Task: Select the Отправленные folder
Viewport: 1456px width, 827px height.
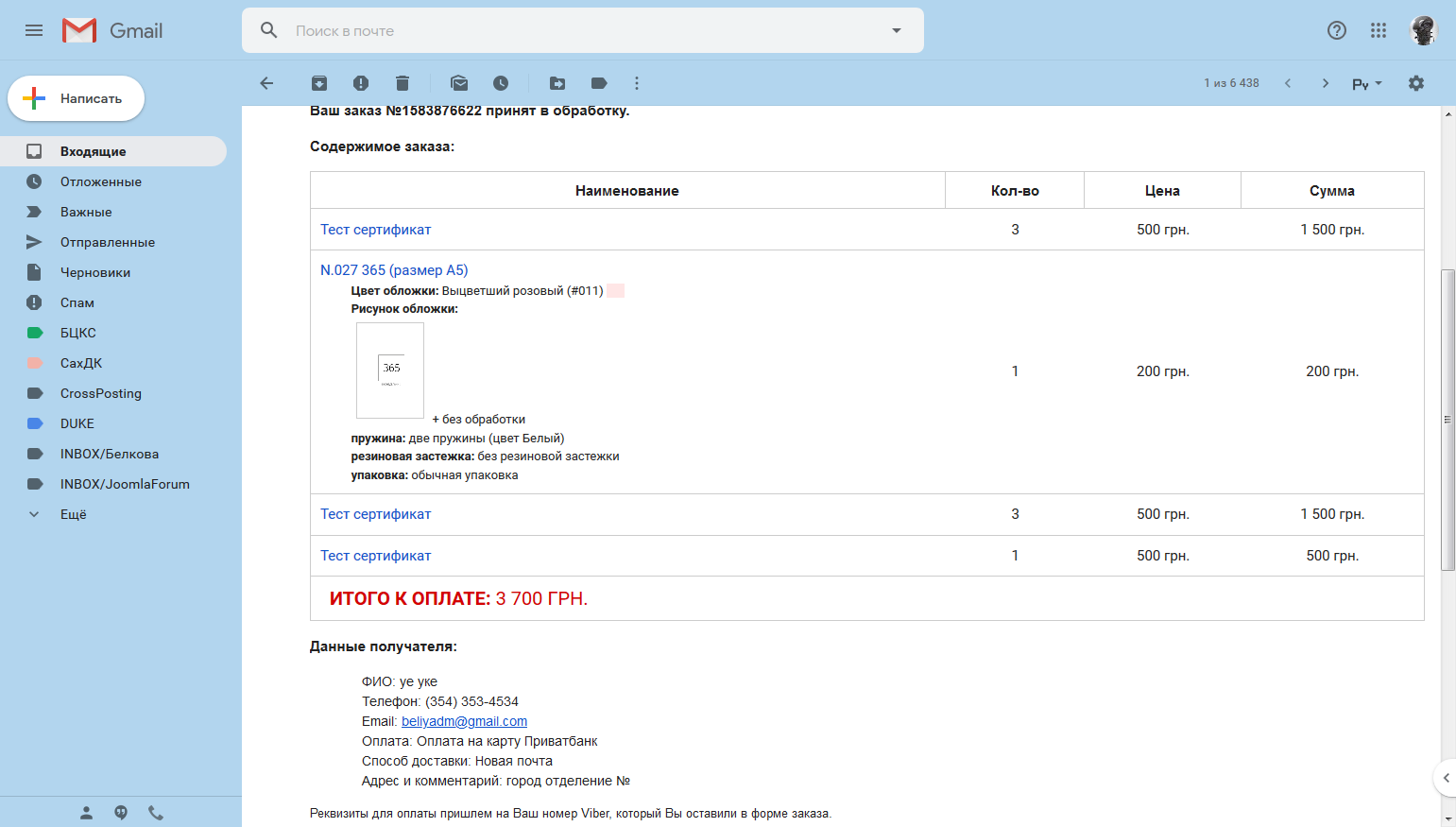Action: click(x=107, y=242)
